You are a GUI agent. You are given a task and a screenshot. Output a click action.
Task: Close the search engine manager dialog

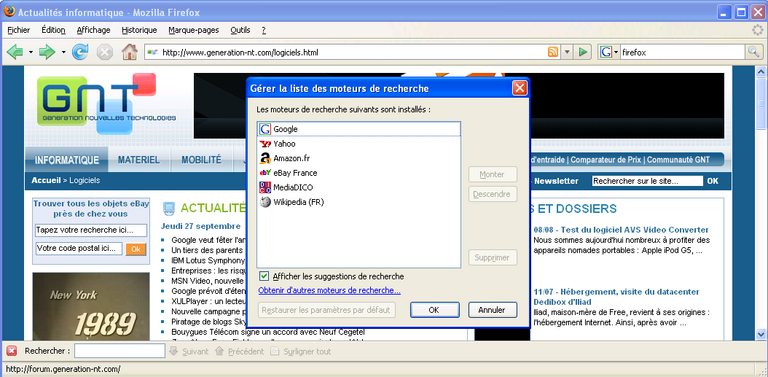point(519,88)
